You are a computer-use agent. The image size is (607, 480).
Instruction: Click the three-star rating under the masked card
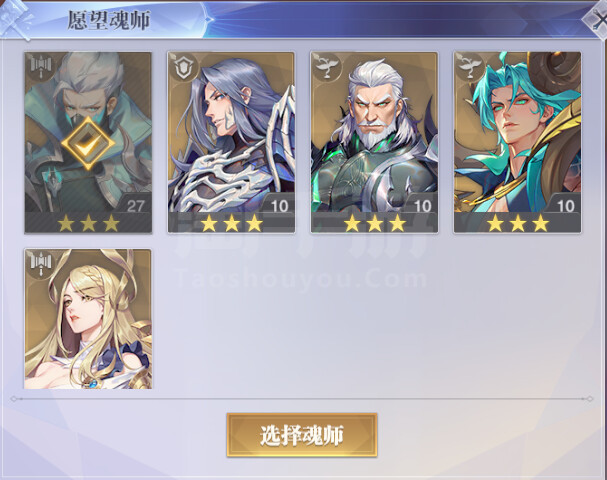[x=88, y=223]
